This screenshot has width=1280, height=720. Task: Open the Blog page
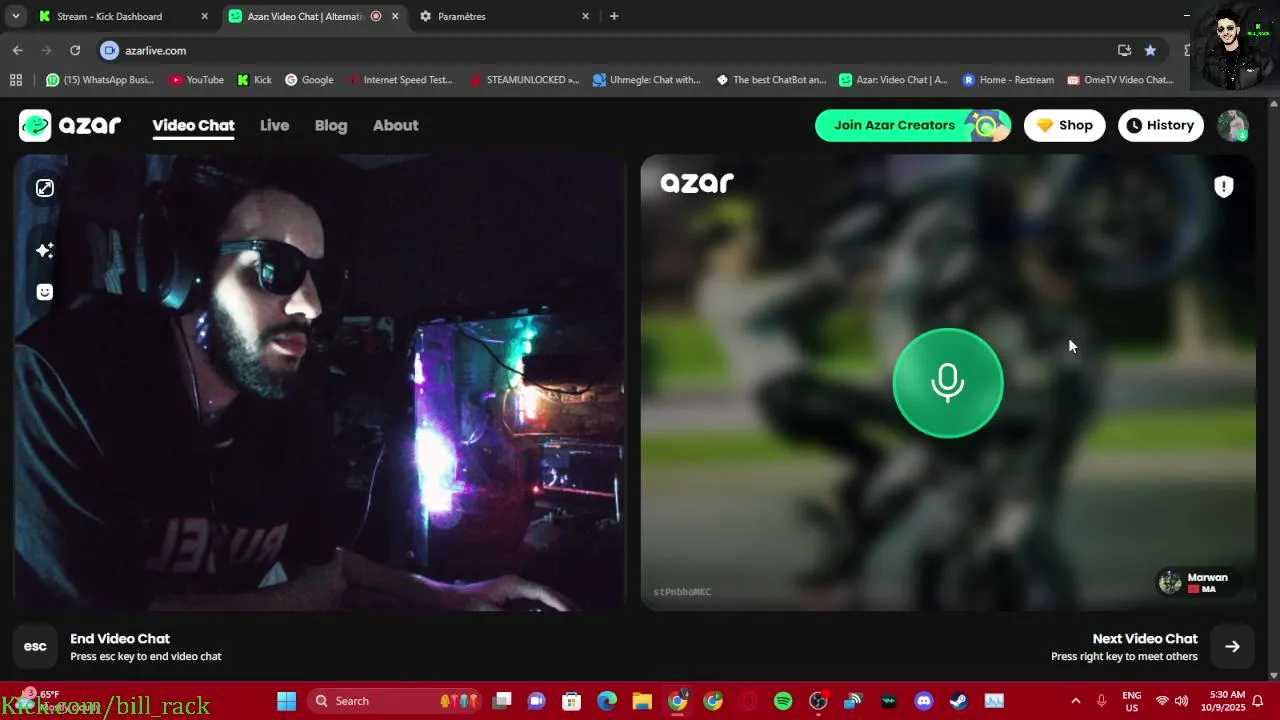(x=331, y=125)
